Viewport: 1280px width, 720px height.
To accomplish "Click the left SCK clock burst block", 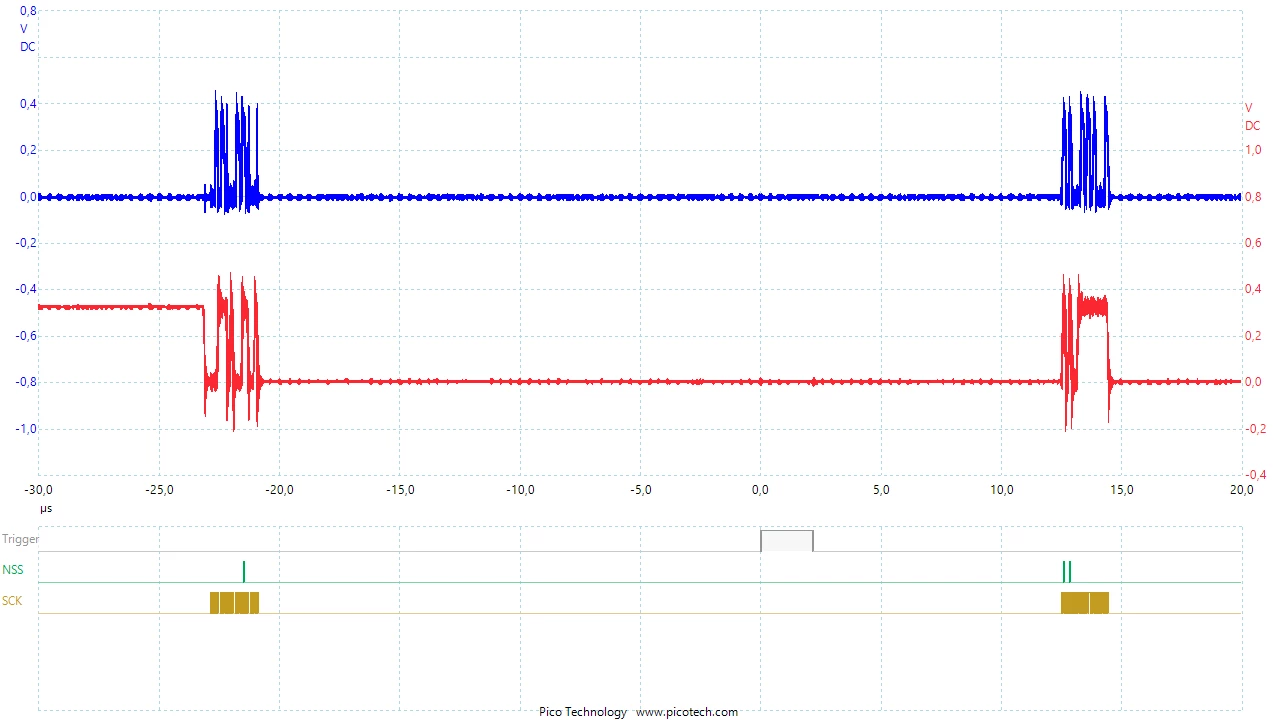I will click(234, 602).
